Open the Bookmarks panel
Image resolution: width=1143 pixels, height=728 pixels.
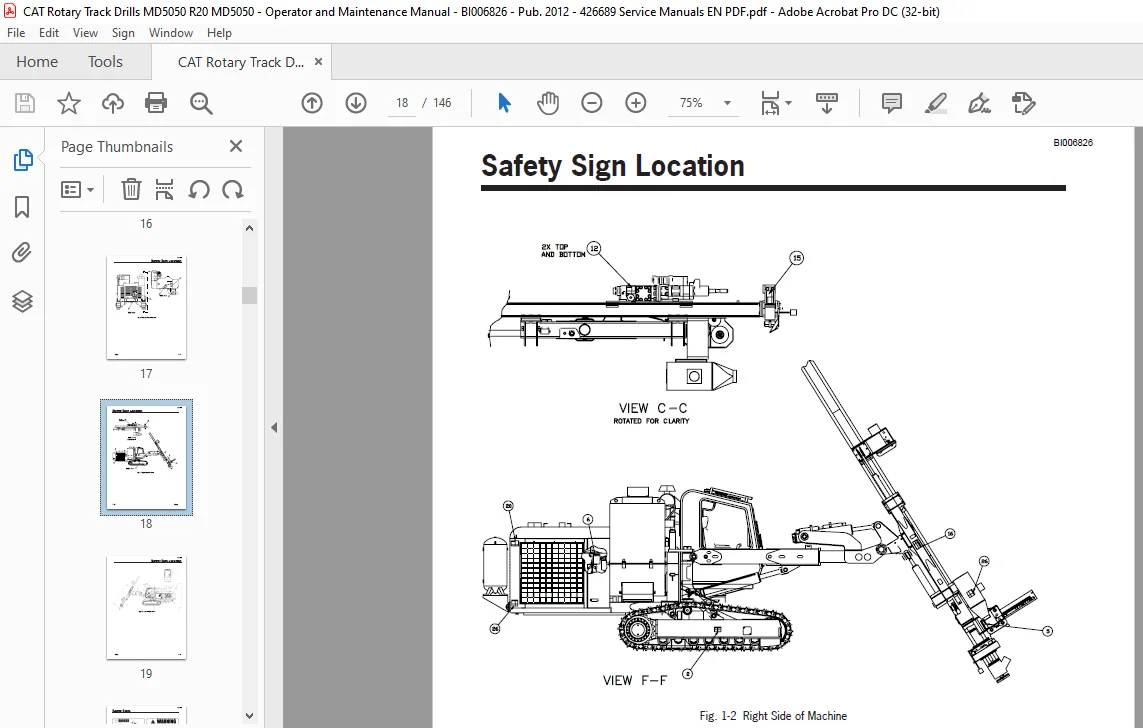(22, 207)
